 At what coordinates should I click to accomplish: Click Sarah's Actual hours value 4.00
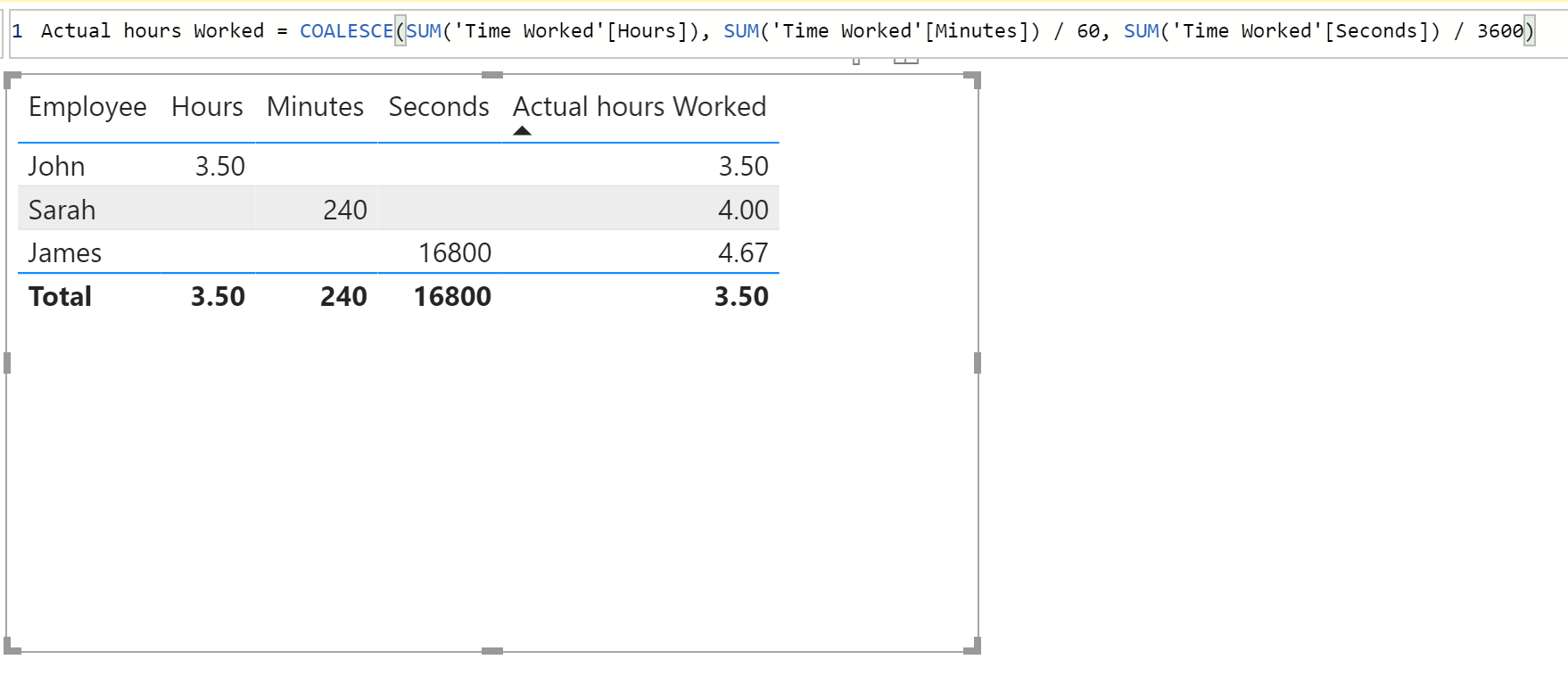click(x=743, y=210)
